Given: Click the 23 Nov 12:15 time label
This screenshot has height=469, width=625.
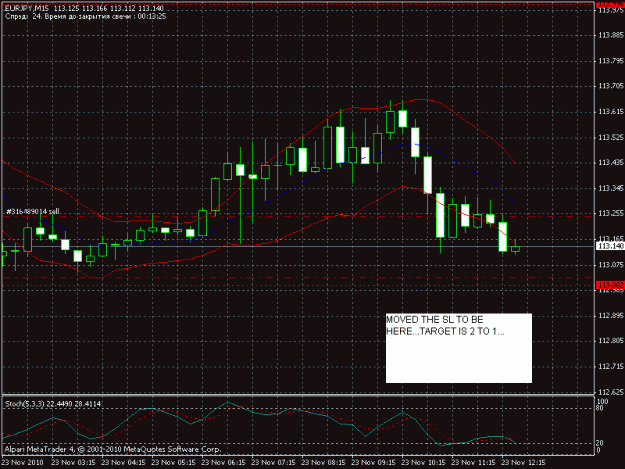Looking at the screenshot, I should (x=523, y=463).
